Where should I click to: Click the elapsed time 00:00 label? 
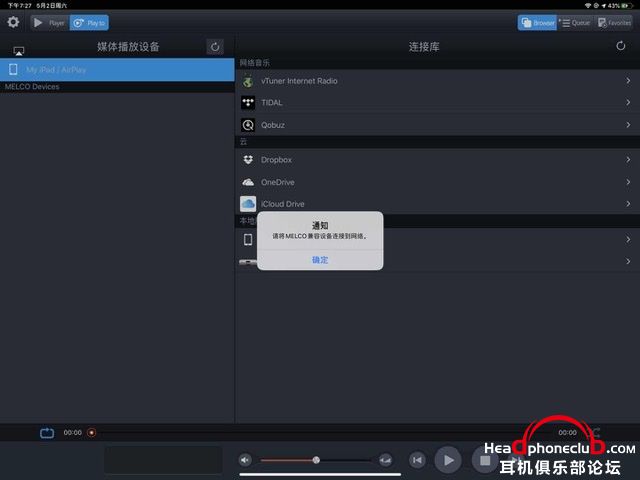[x=72, y=433]
